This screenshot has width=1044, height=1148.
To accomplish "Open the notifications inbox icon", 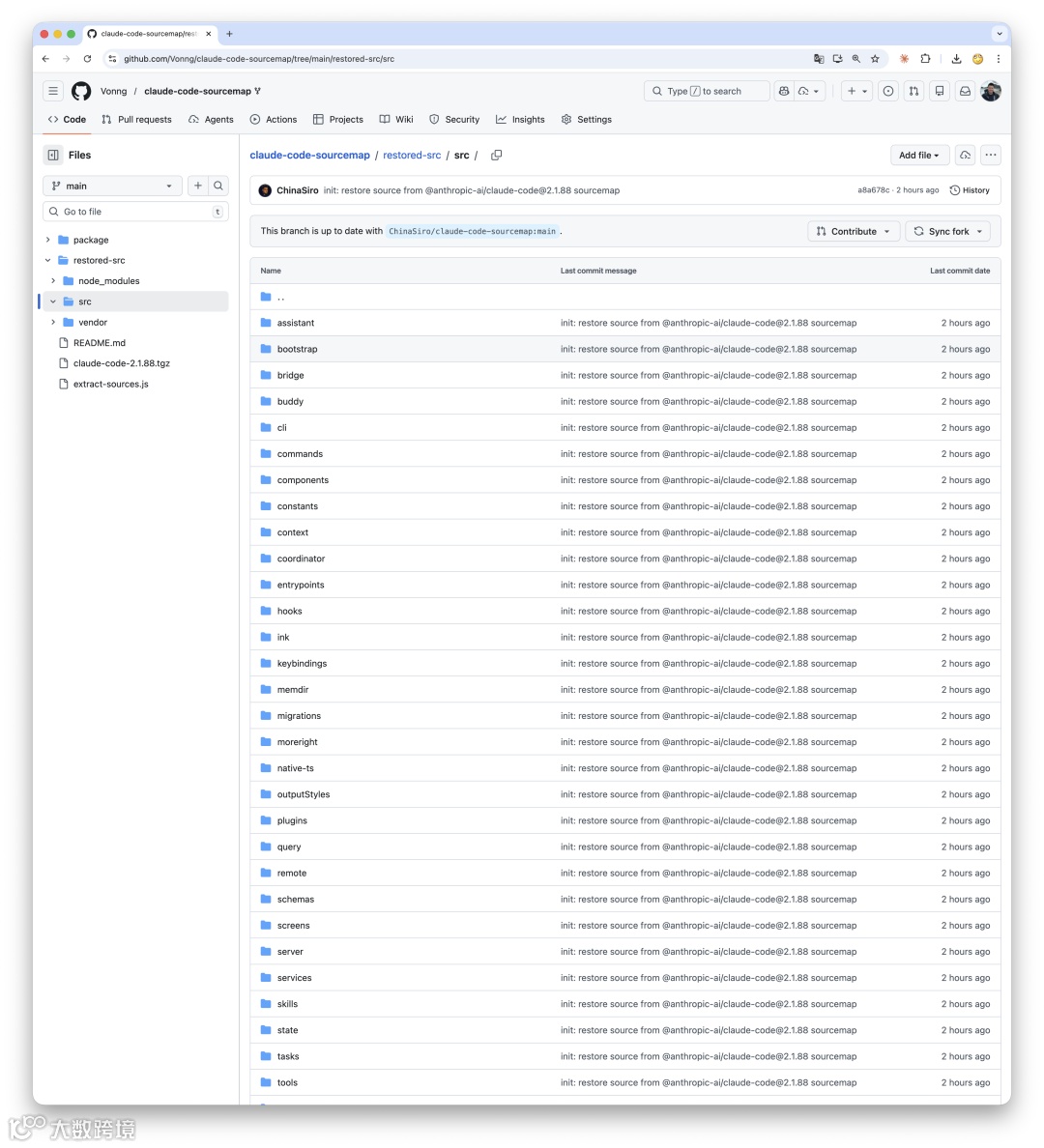I will [x=965, y=91].
